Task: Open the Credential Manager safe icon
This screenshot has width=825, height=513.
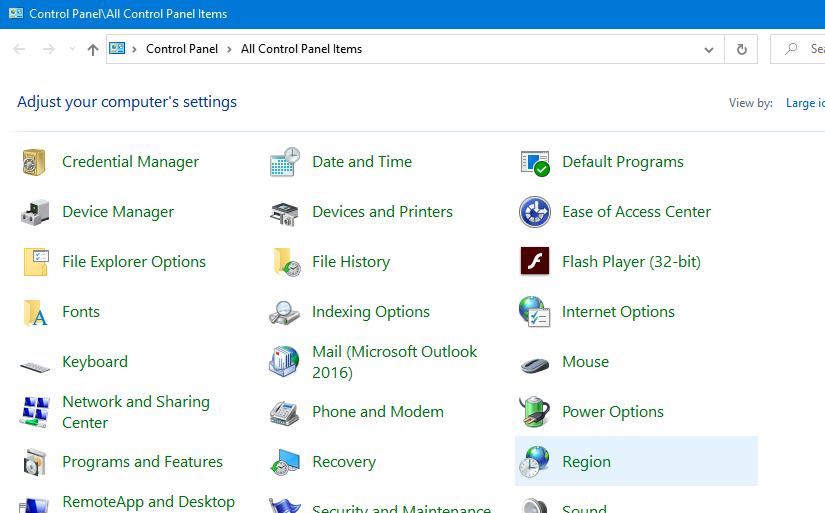Action: [x=35, y=162]
